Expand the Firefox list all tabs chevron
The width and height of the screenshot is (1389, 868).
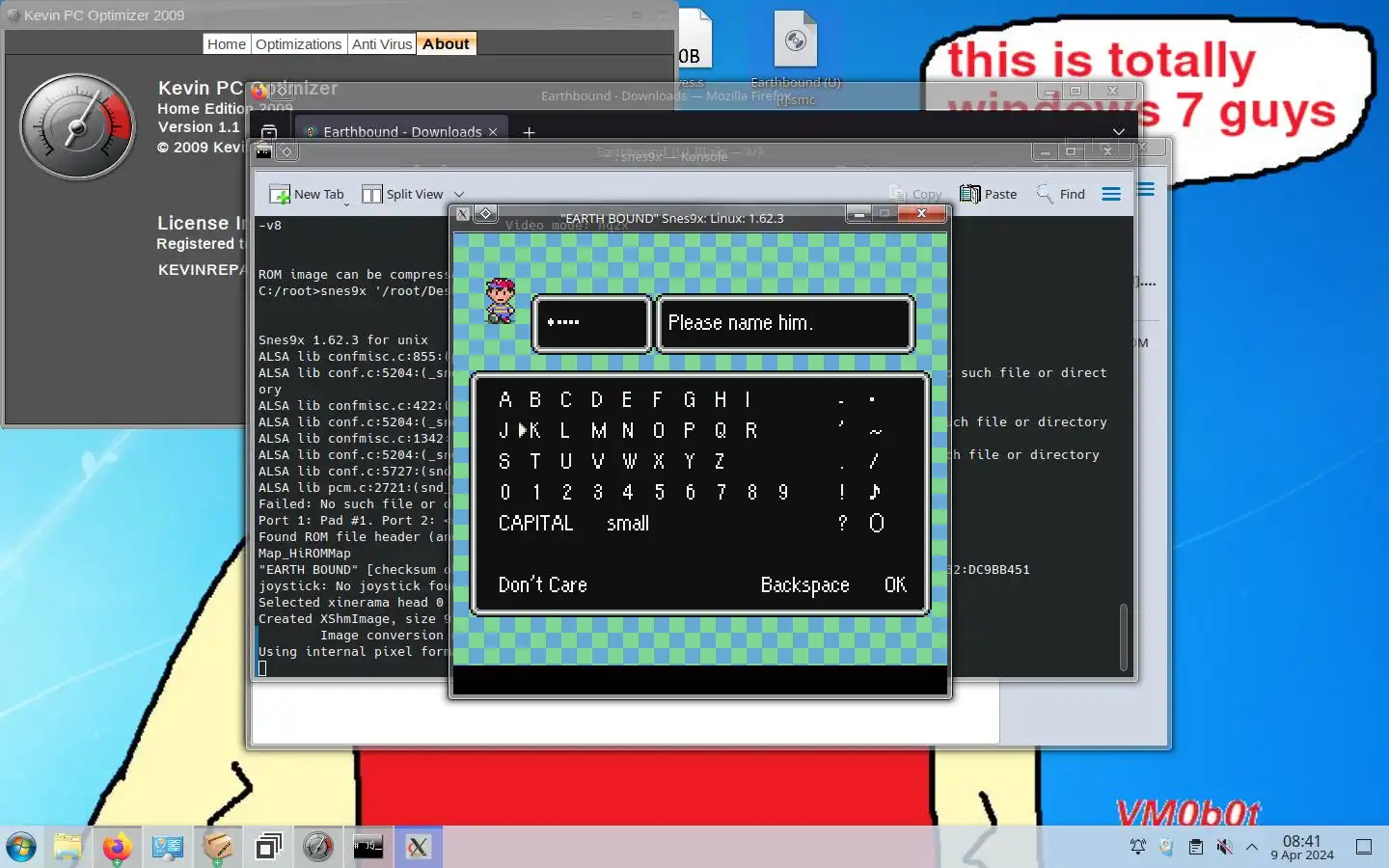pyautogui.click(x=1119, y=132)
